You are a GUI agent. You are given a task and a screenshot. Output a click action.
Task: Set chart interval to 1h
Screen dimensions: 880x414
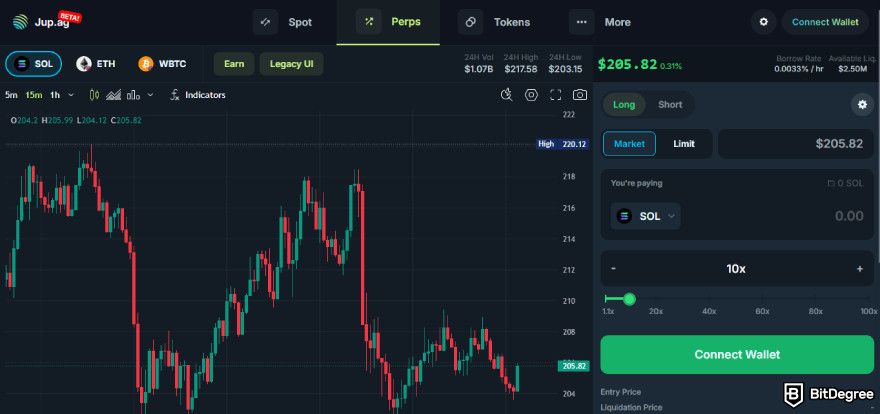click(55, 95)
